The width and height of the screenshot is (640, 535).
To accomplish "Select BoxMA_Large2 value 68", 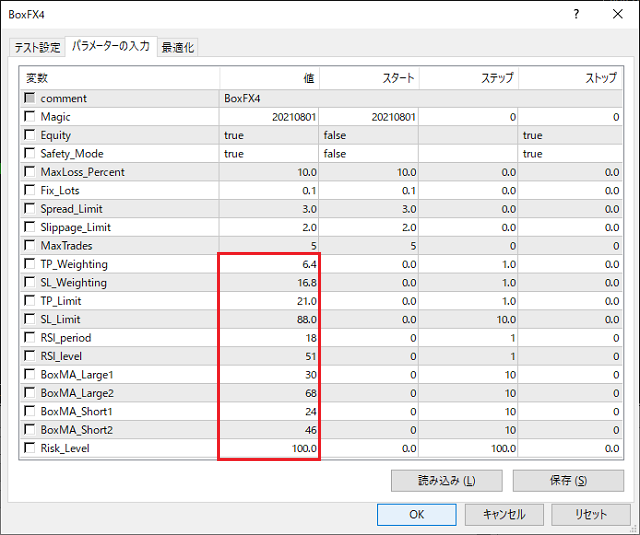I will pos(269,393).
